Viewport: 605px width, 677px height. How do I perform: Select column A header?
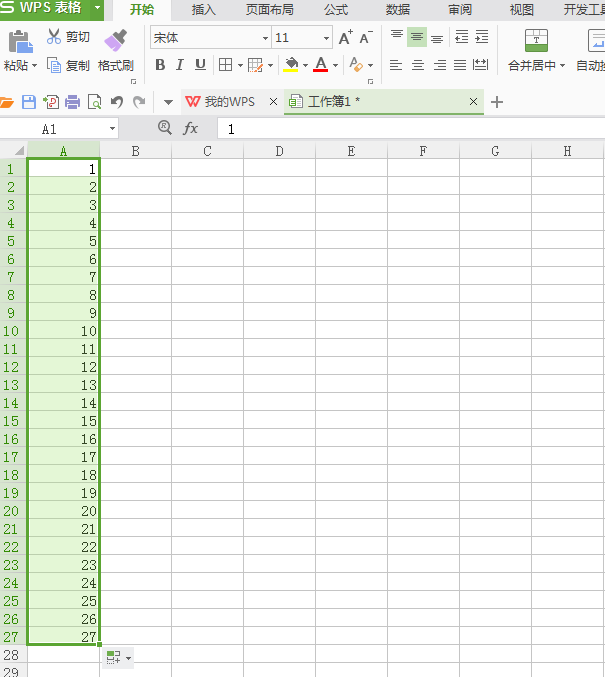[63, 151]
